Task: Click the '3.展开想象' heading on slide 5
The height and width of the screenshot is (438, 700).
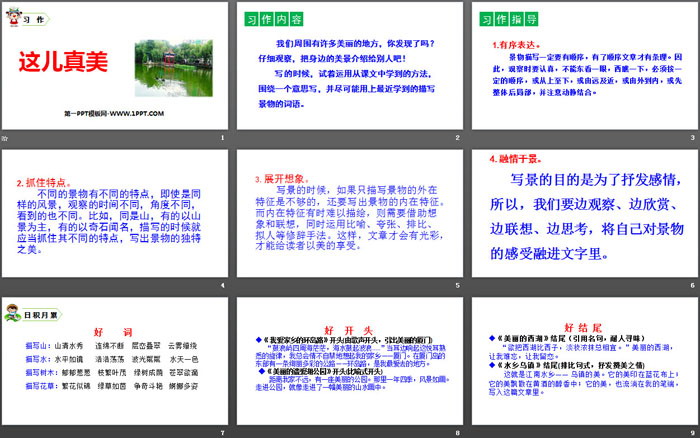Action: click(x=282, y=179)
